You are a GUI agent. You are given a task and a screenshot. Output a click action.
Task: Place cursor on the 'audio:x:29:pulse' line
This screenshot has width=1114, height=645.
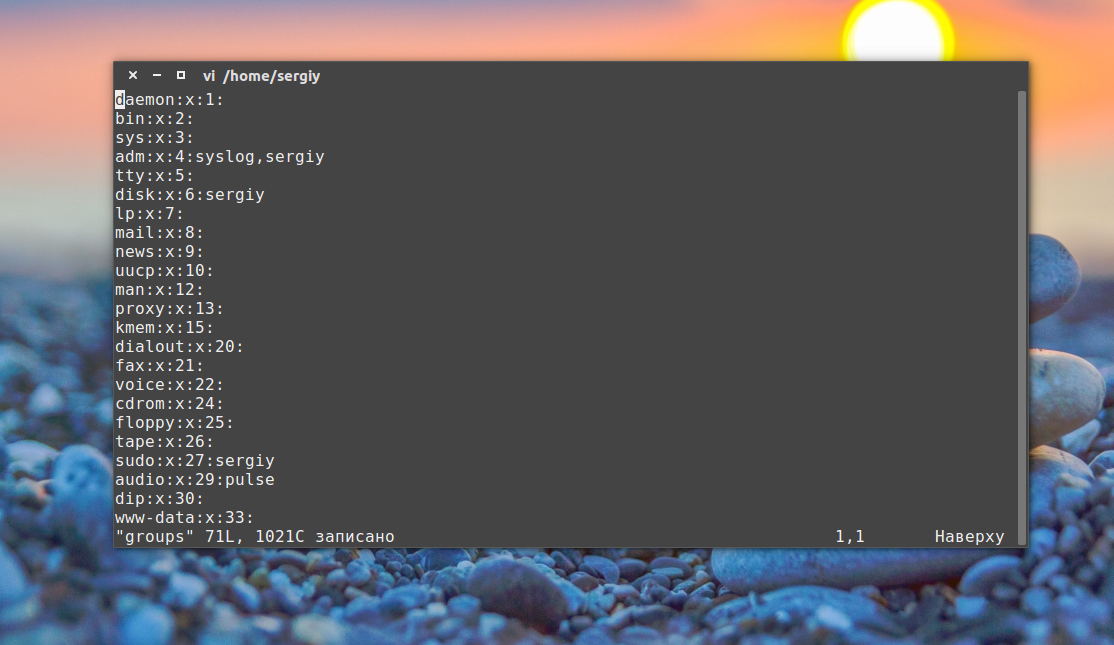[195, 479]
